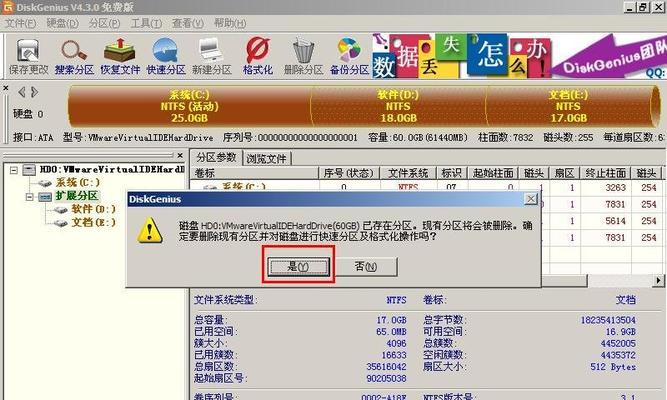Switch to the 浏览文件 tab

(x=267, y=159)
